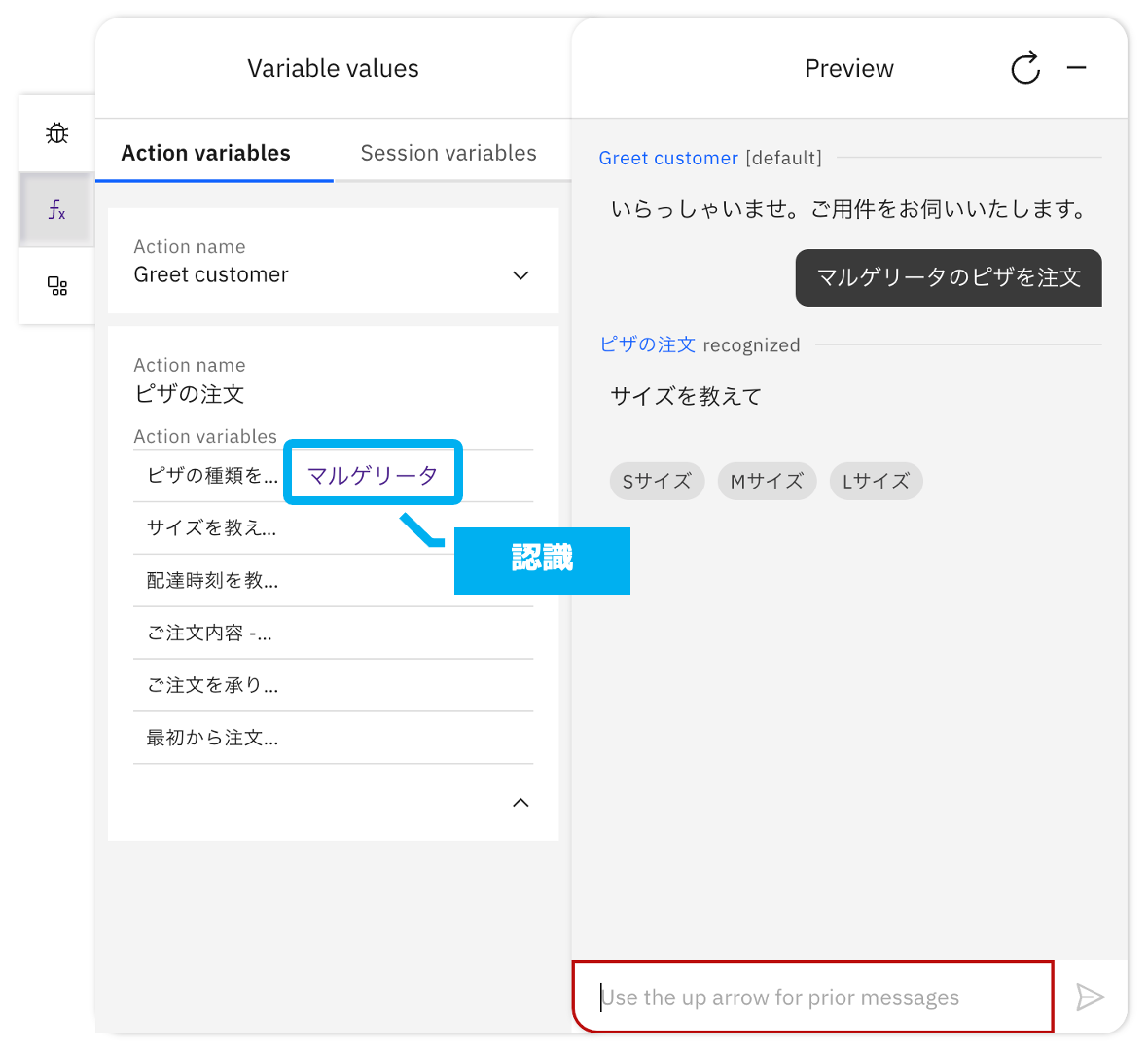Click the マルゲリータ variable value
The image size is (1148, 1051).
click(x=372, y=475)
